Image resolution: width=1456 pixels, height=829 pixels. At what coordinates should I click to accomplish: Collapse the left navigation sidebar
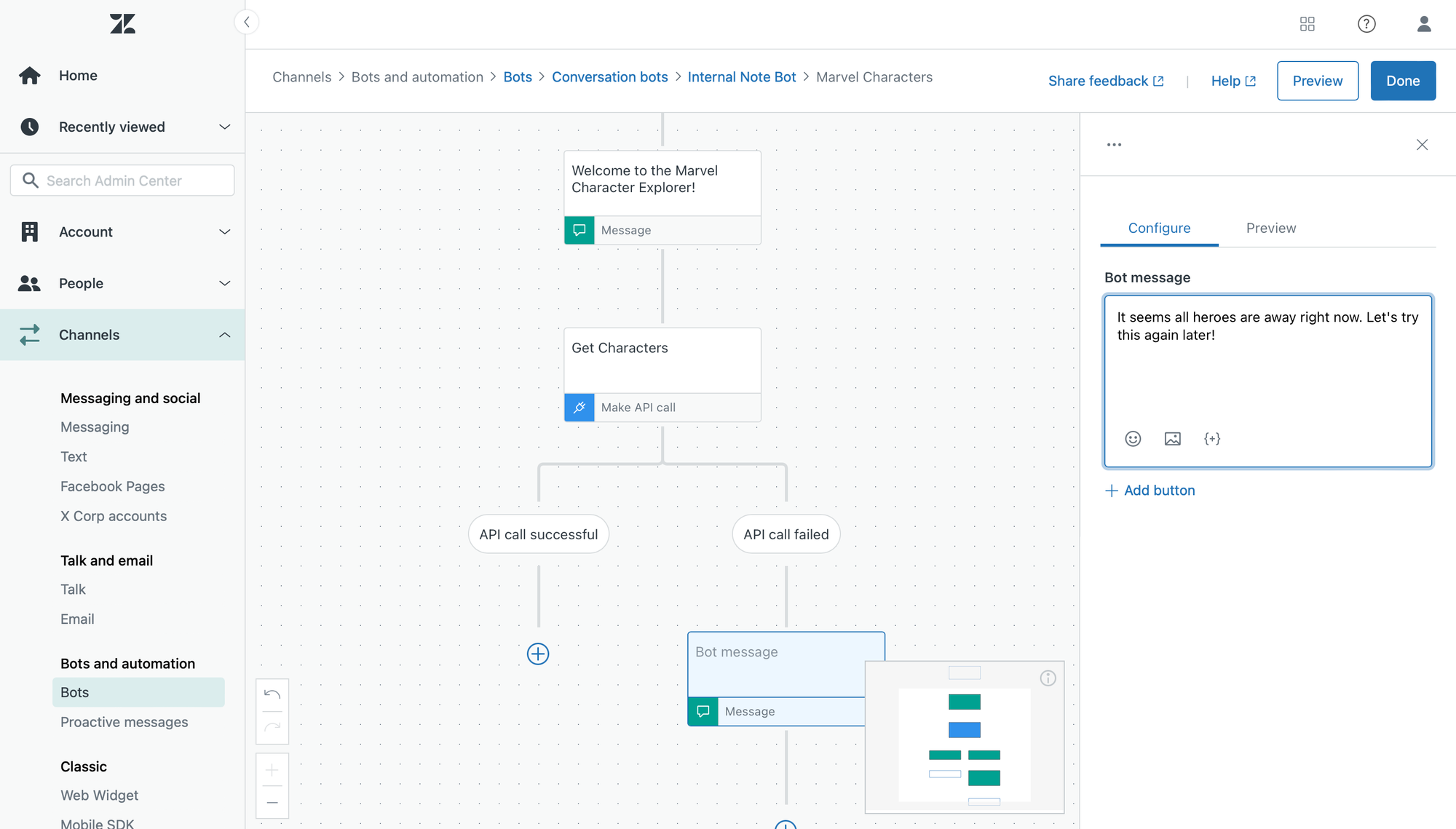click(x=247, y=22)
